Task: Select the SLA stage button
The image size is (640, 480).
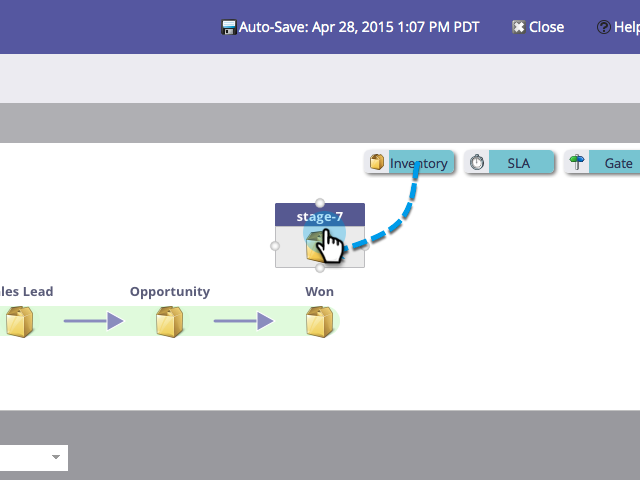Action: point(509,162)
